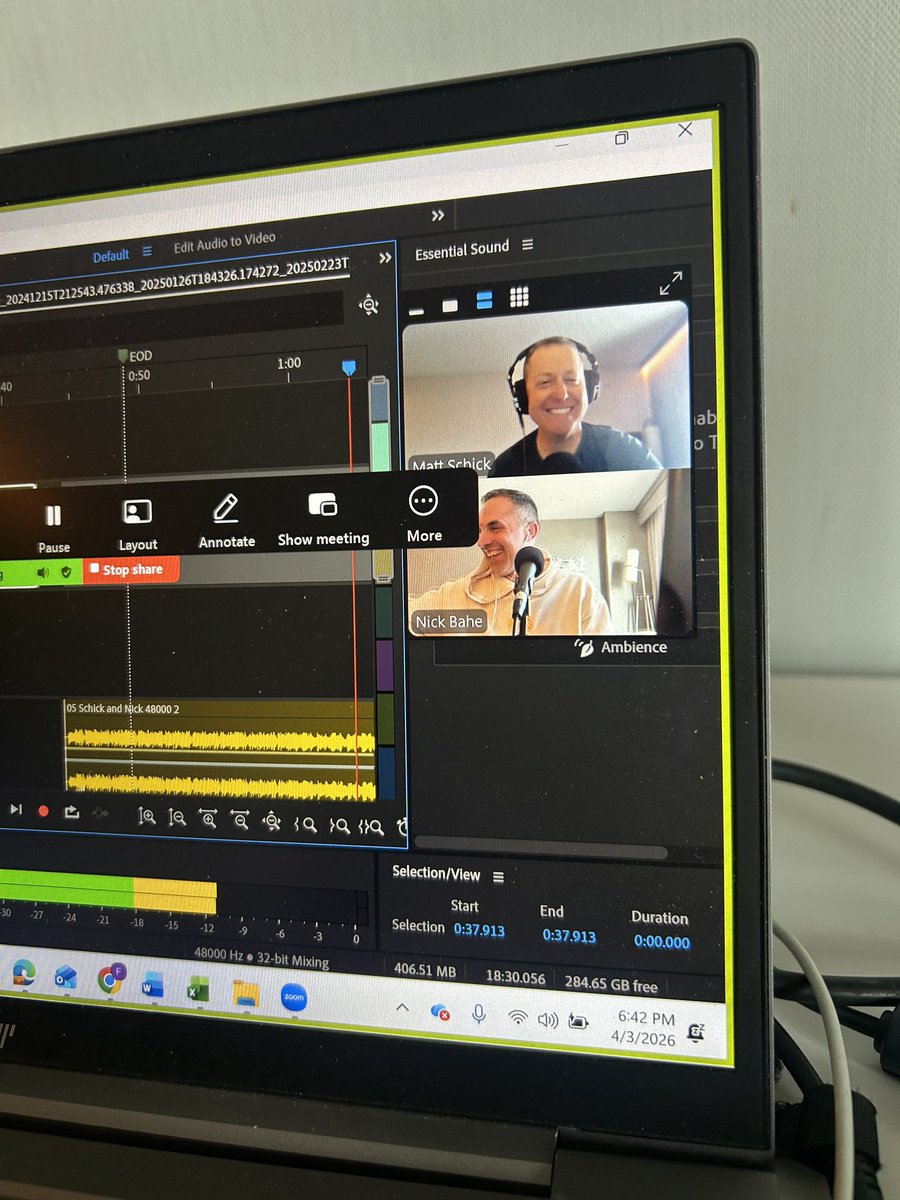The width and height of the screenshot is (900, 1200).
Task: Zoom in amplitude on the editor
Action: [x=147, y=817]
